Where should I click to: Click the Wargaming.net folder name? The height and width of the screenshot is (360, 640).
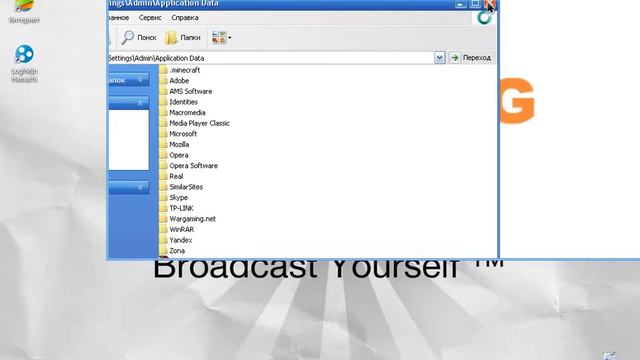point(192,219)
